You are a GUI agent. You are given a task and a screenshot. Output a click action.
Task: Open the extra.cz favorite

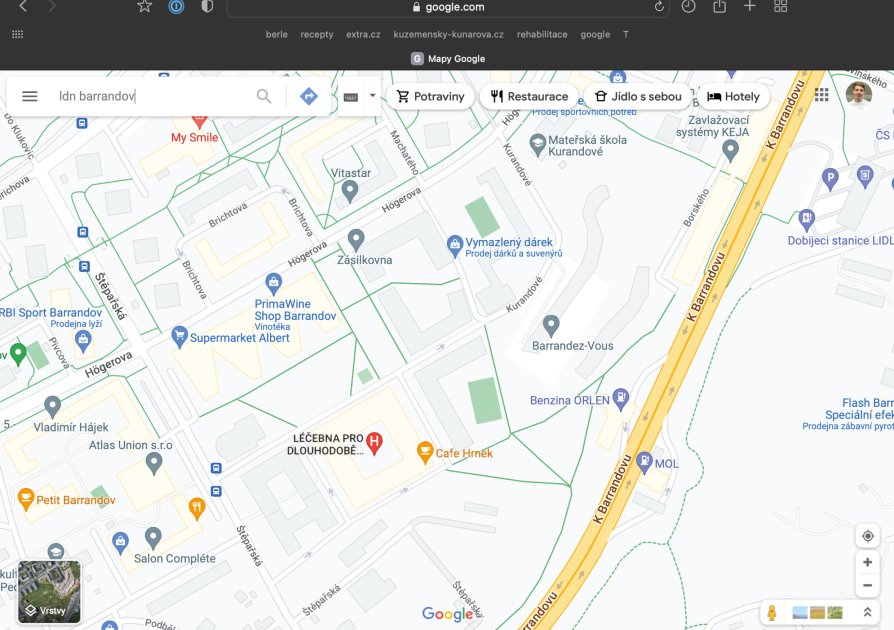point(363,34)
